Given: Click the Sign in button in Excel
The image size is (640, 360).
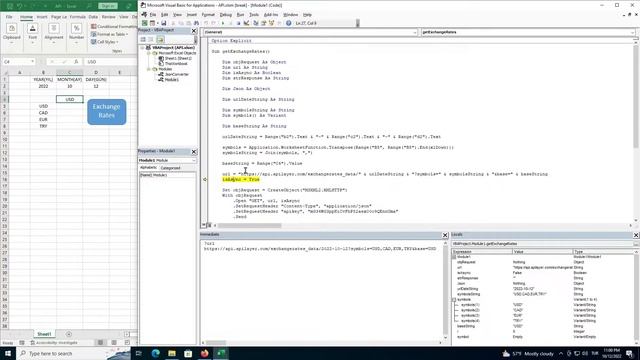Looking at the screenshot, I should point(108,6).
